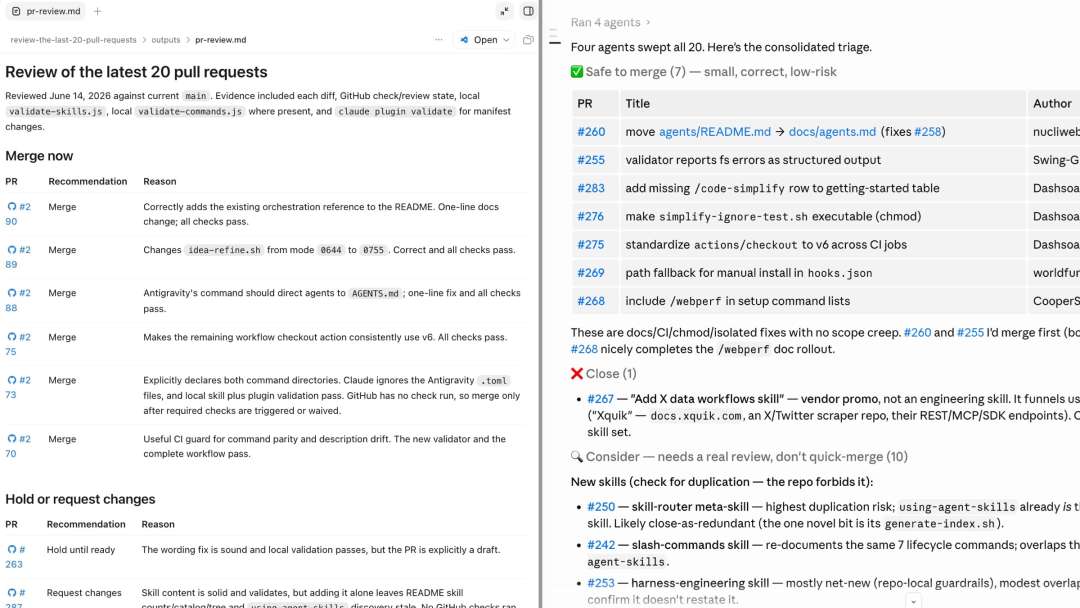Open the #258 link in the PR #260 title

click(x=927, y=132)
